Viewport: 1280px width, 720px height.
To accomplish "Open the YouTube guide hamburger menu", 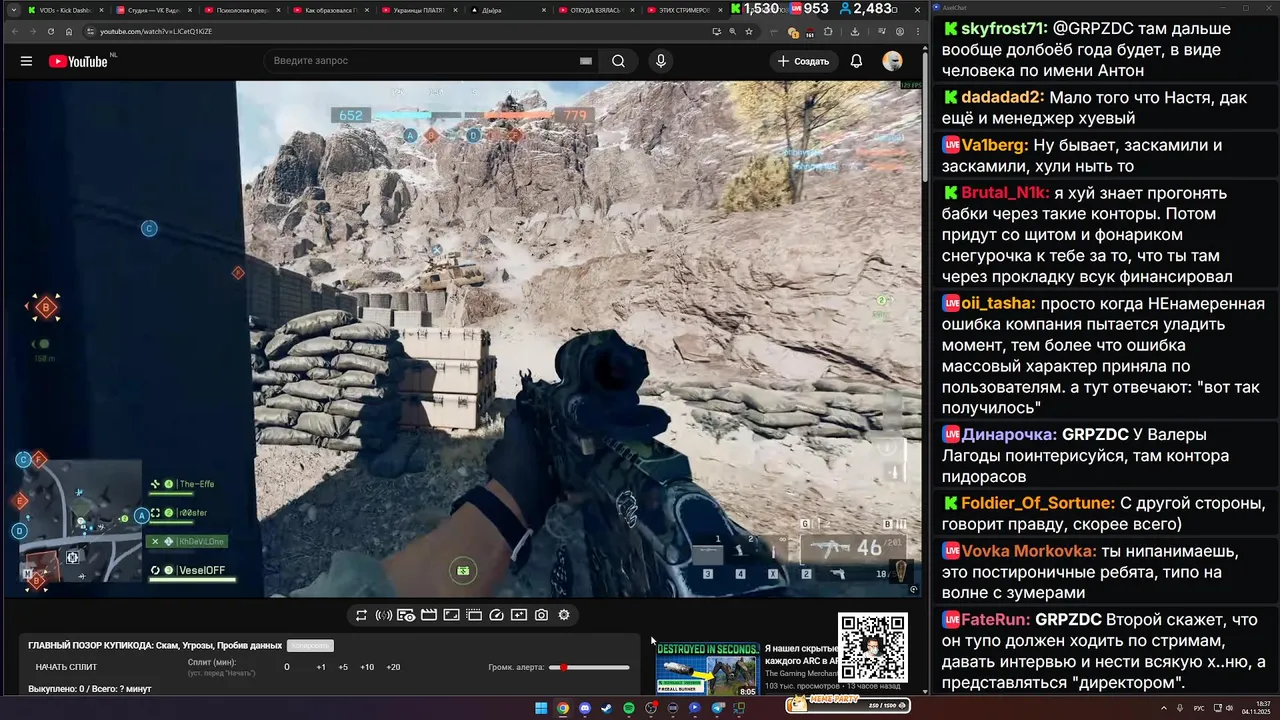I will (x=26, y=61).
